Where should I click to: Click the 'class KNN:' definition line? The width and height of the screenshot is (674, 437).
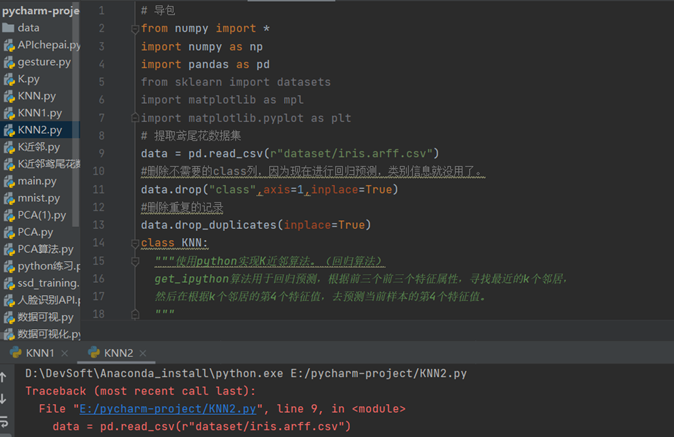pos(175,243)
